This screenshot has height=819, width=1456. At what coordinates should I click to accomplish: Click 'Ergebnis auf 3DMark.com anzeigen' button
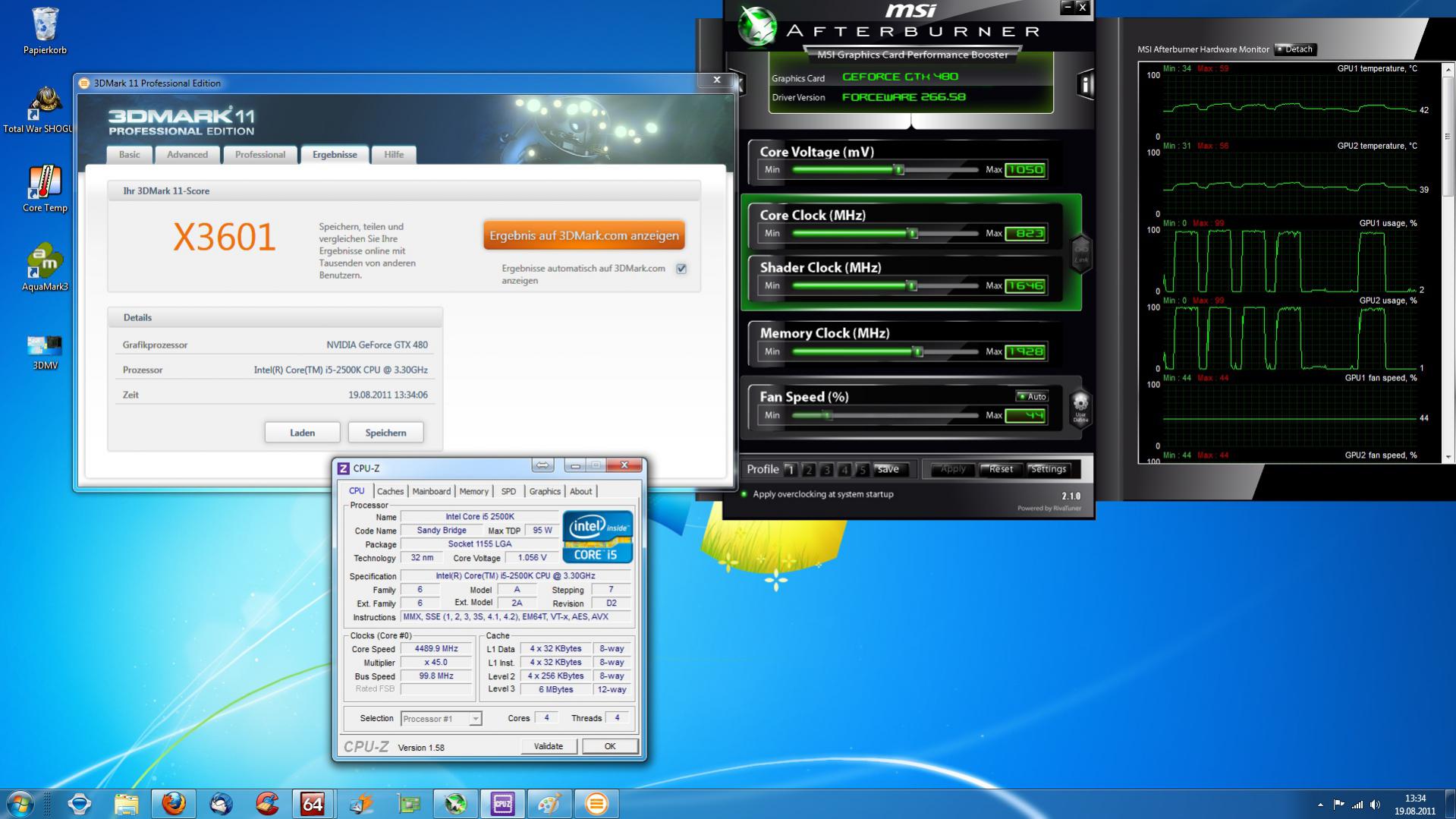(584, 235)
